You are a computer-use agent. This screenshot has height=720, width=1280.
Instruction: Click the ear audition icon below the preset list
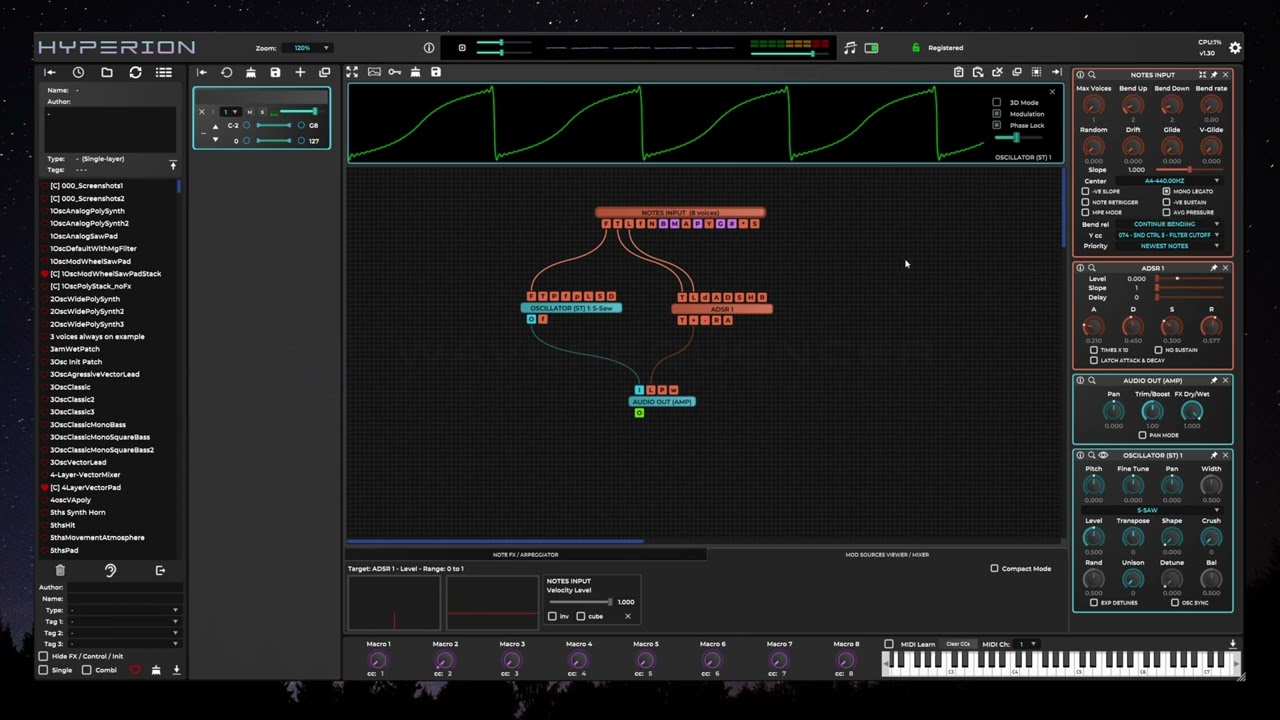click(110, 570)
